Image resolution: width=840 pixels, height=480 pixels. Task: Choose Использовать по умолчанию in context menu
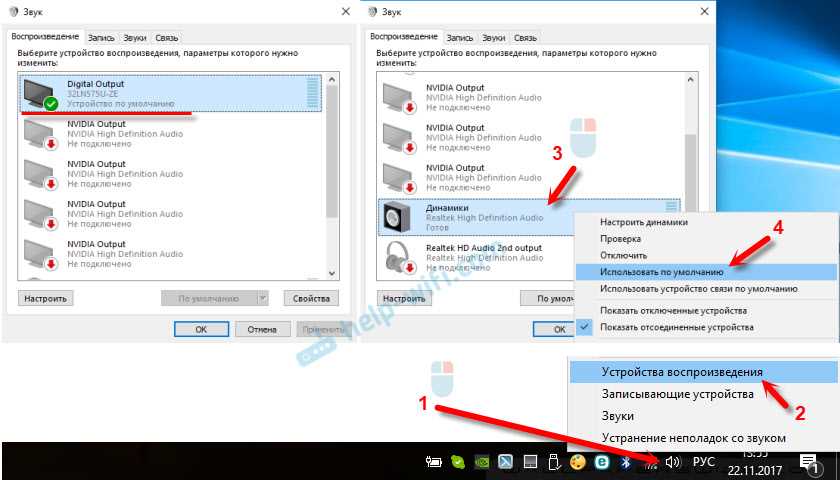pyautogui.click(x=662, y=272)
